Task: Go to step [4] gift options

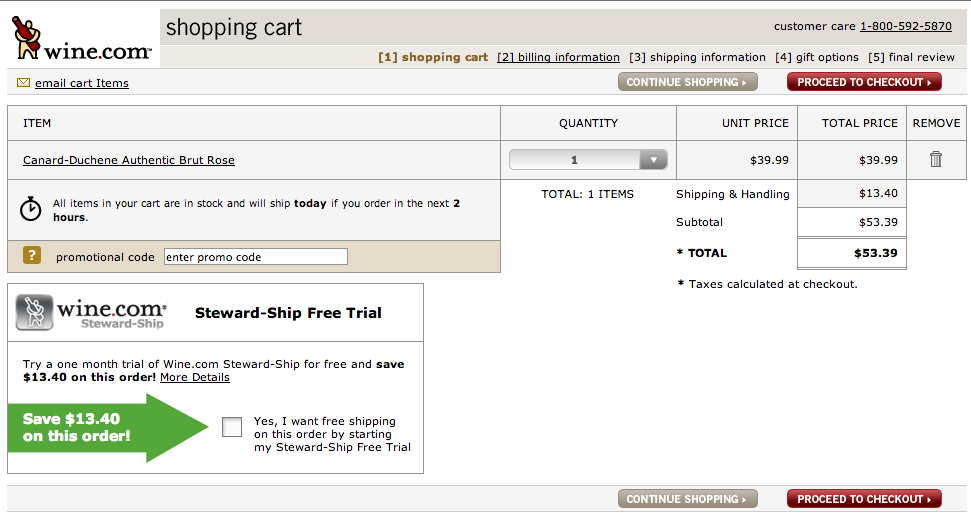Action: point(817,57)
